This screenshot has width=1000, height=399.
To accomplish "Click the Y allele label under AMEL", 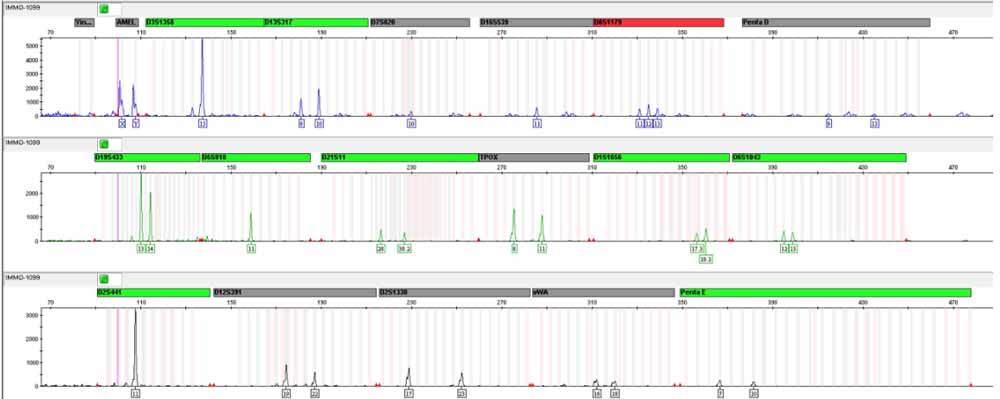I will click(135, 124).
